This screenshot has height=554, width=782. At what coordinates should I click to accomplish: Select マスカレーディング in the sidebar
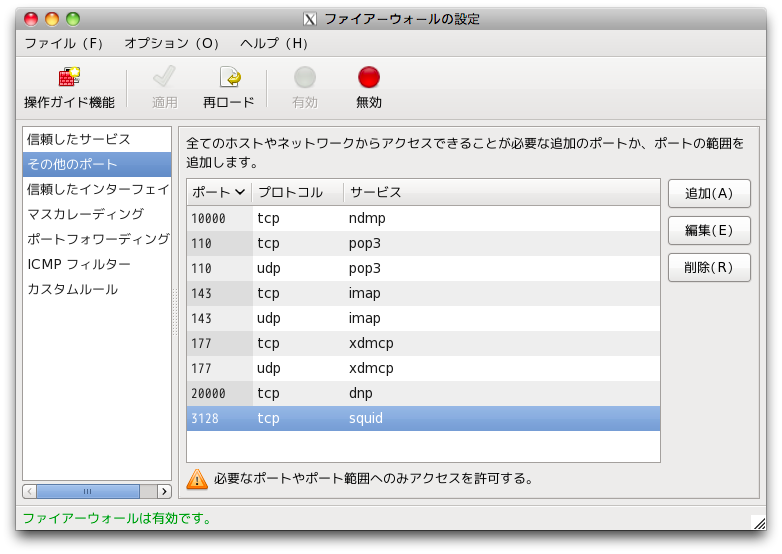pos(86,214)
